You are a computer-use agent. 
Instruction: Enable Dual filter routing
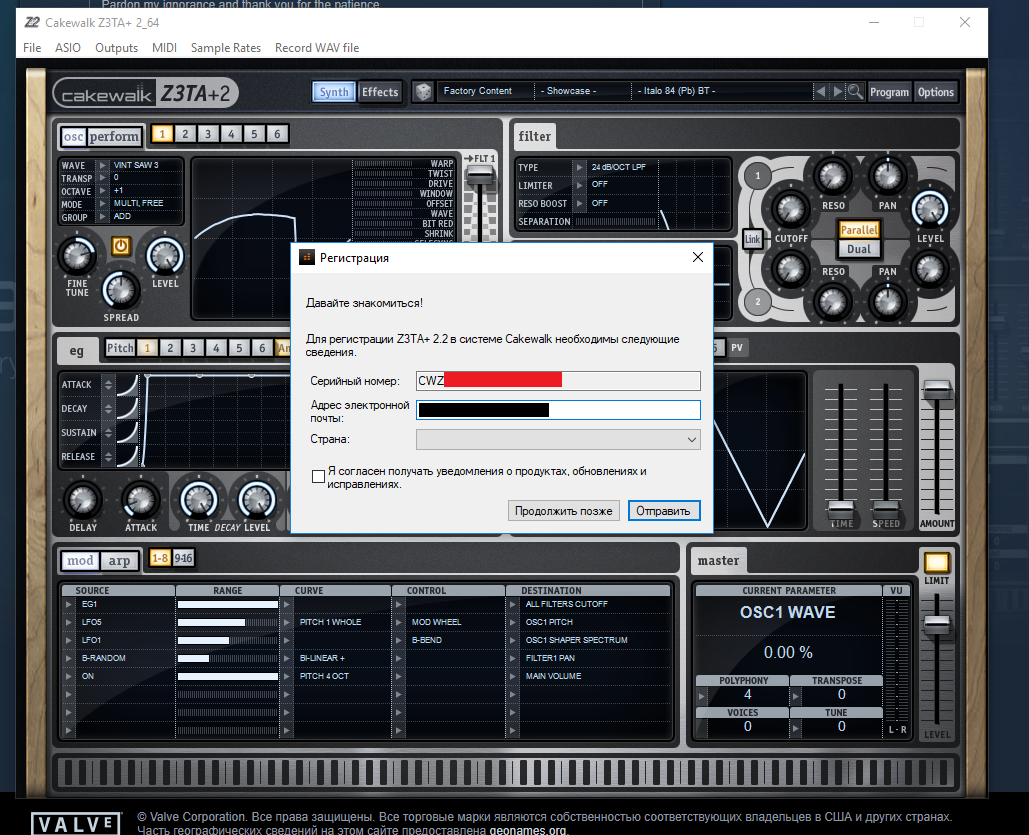858,249
